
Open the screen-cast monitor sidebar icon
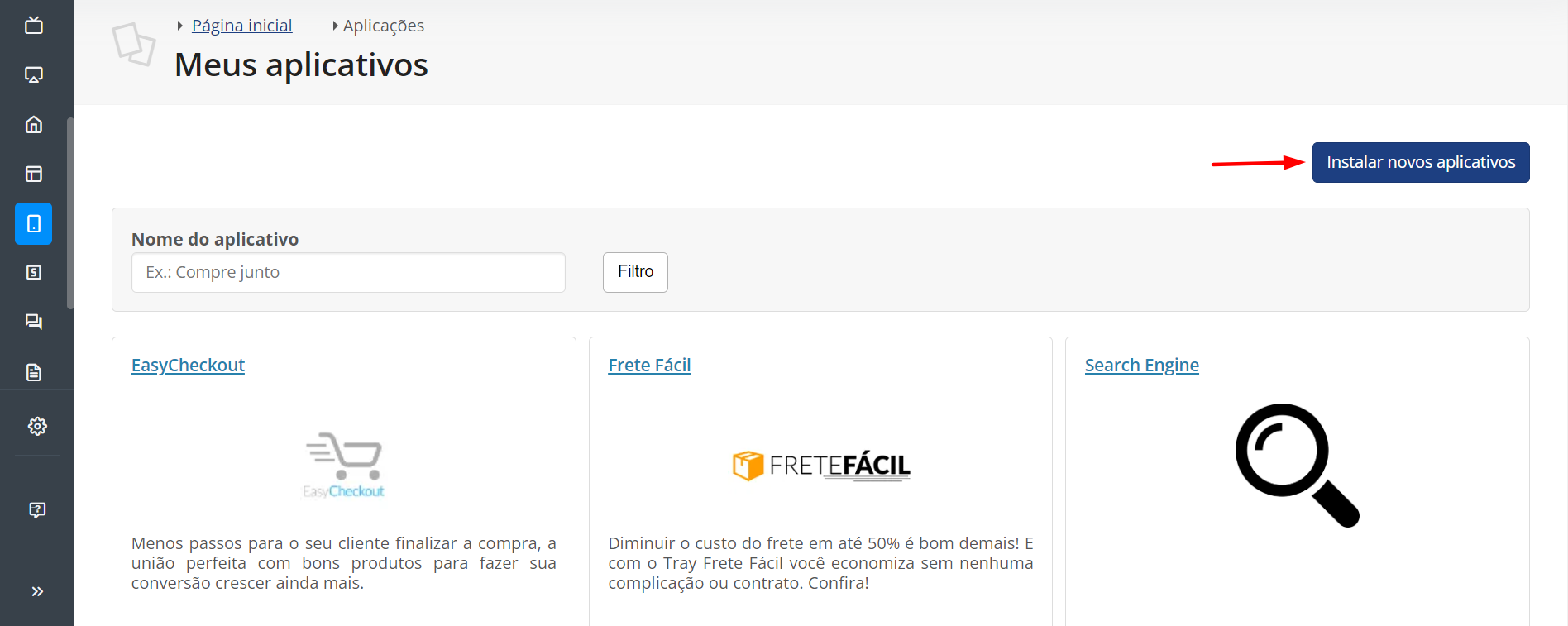pyautogui.click(x=34, y=75)
